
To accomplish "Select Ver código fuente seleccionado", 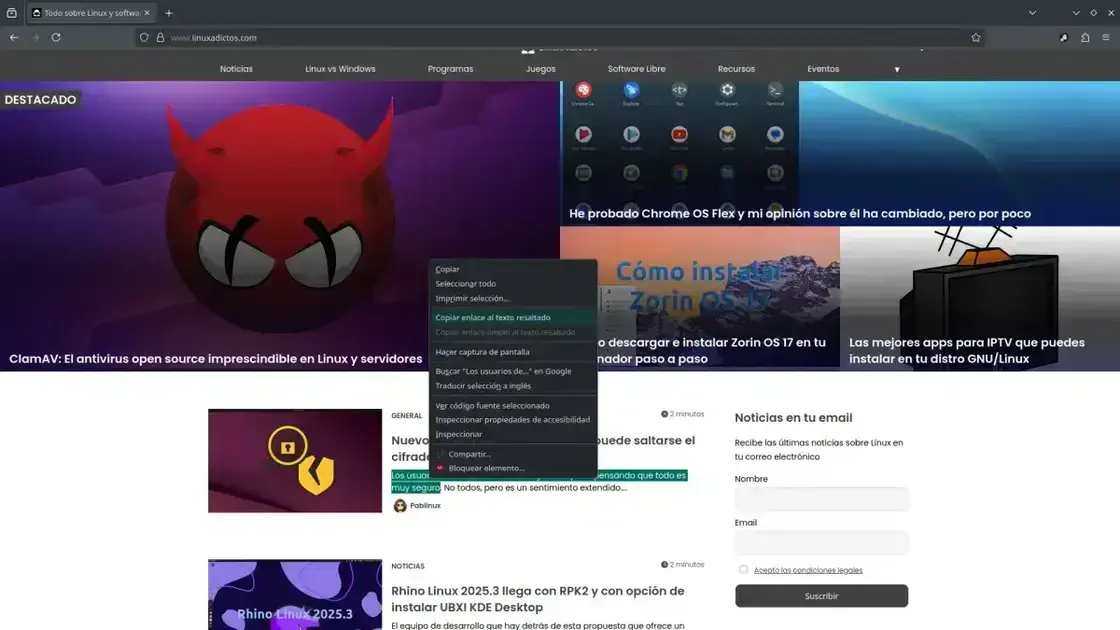I will [x=513, y=406].
